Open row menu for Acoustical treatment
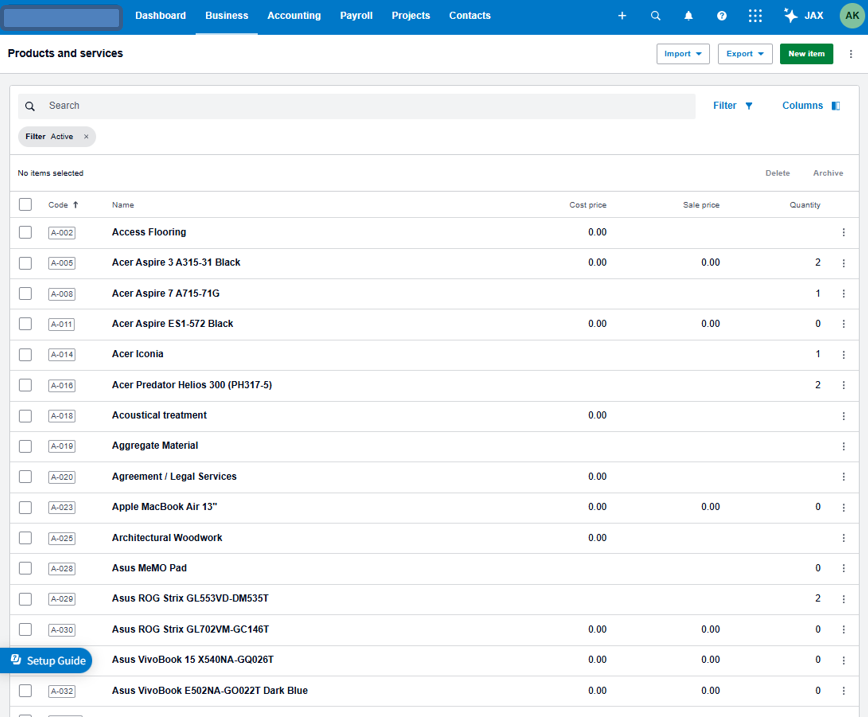 coord(843,416)
